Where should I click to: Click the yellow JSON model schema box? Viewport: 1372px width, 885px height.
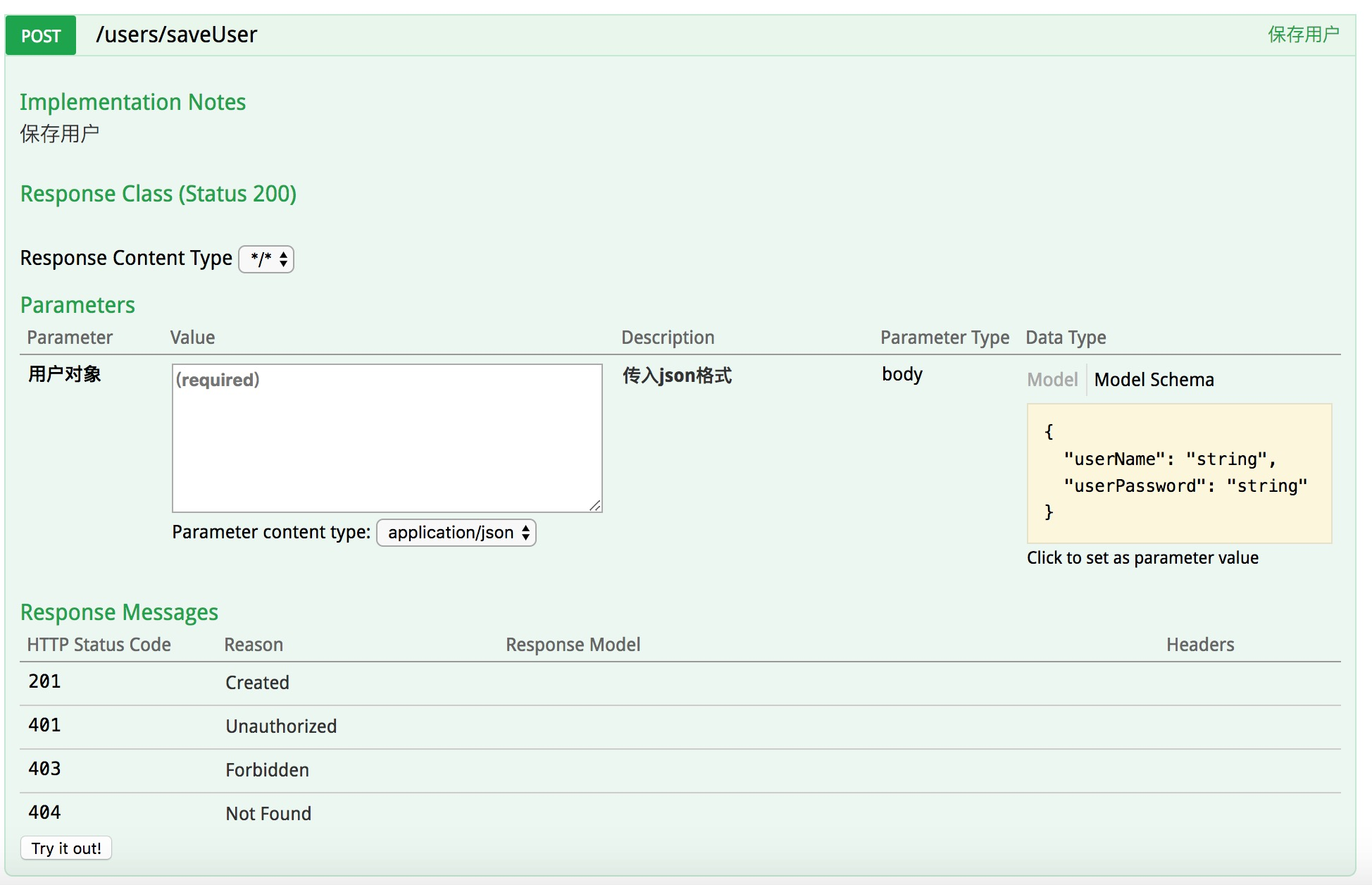pyautogui.click(x=1179, y=473)
